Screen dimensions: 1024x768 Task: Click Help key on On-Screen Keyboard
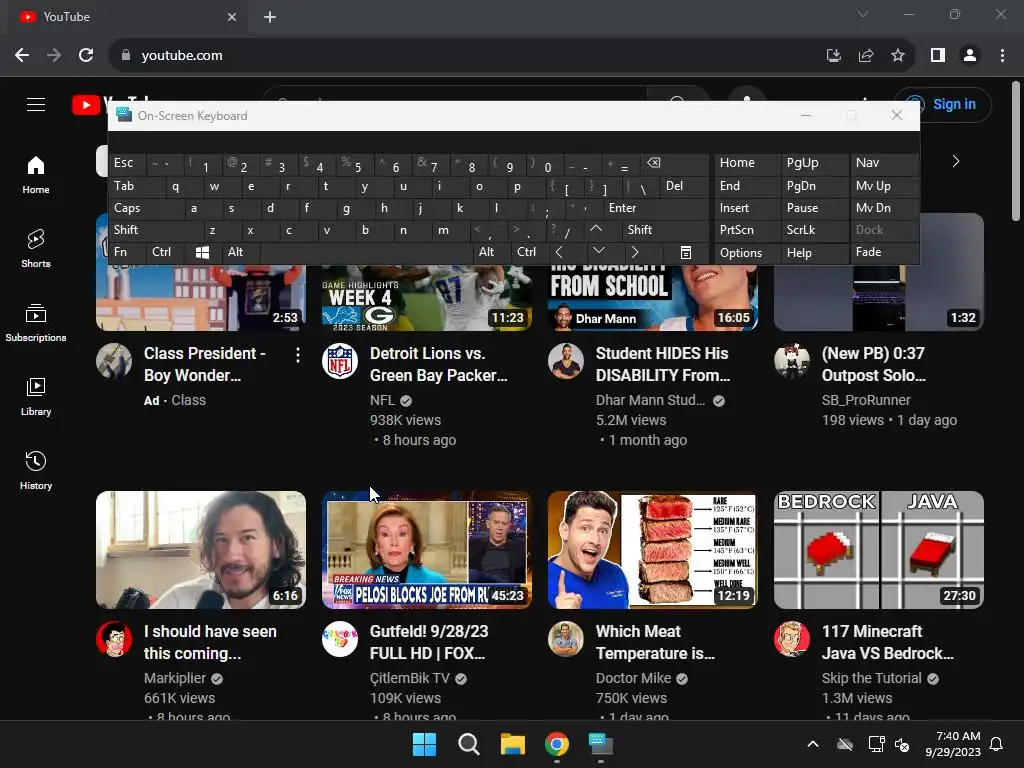click(815, 253)
